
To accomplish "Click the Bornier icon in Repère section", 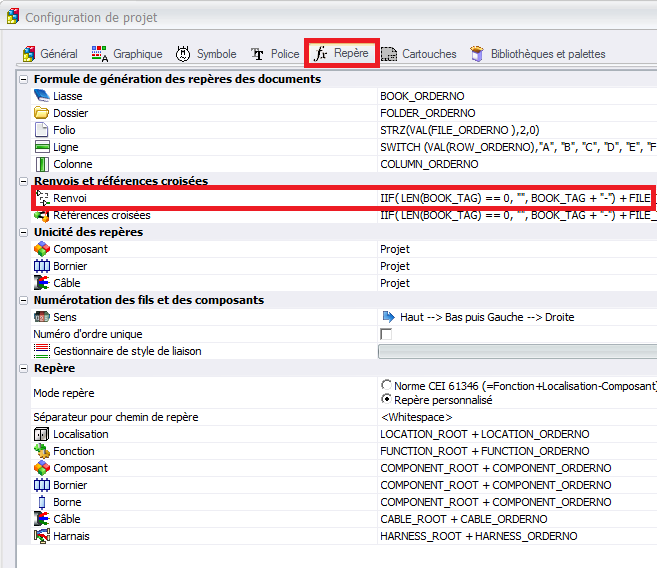I will click(x=41, y=485).
